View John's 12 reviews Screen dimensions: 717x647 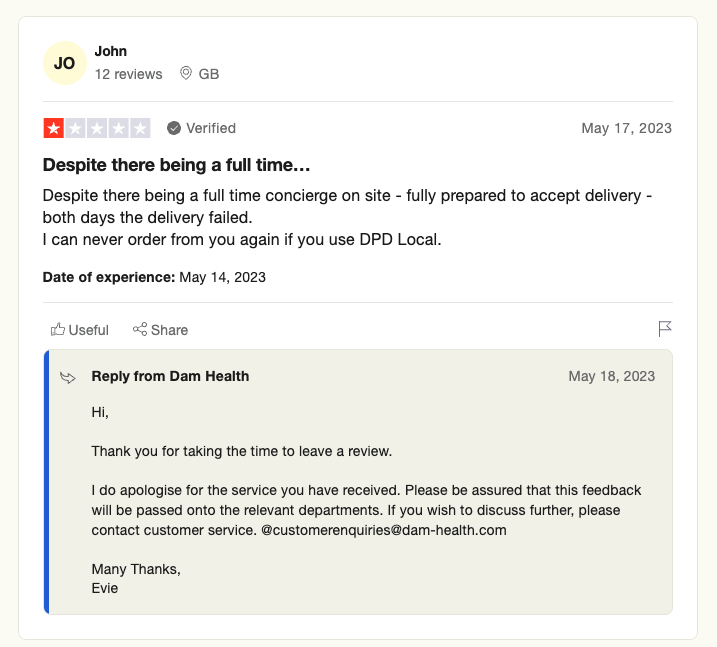128,74
